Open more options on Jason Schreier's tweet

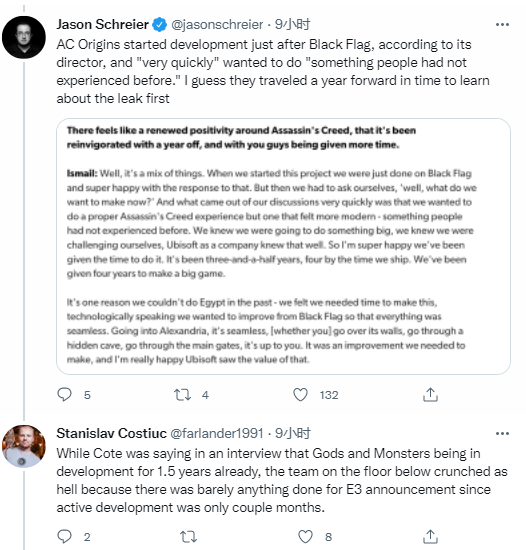click(x=502, y=25)
